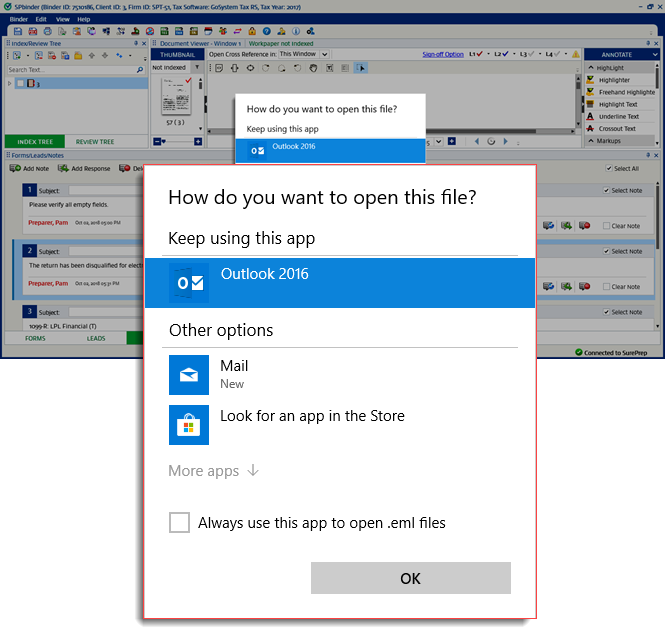Click the thumbnail zoom-in plus button

198,141
